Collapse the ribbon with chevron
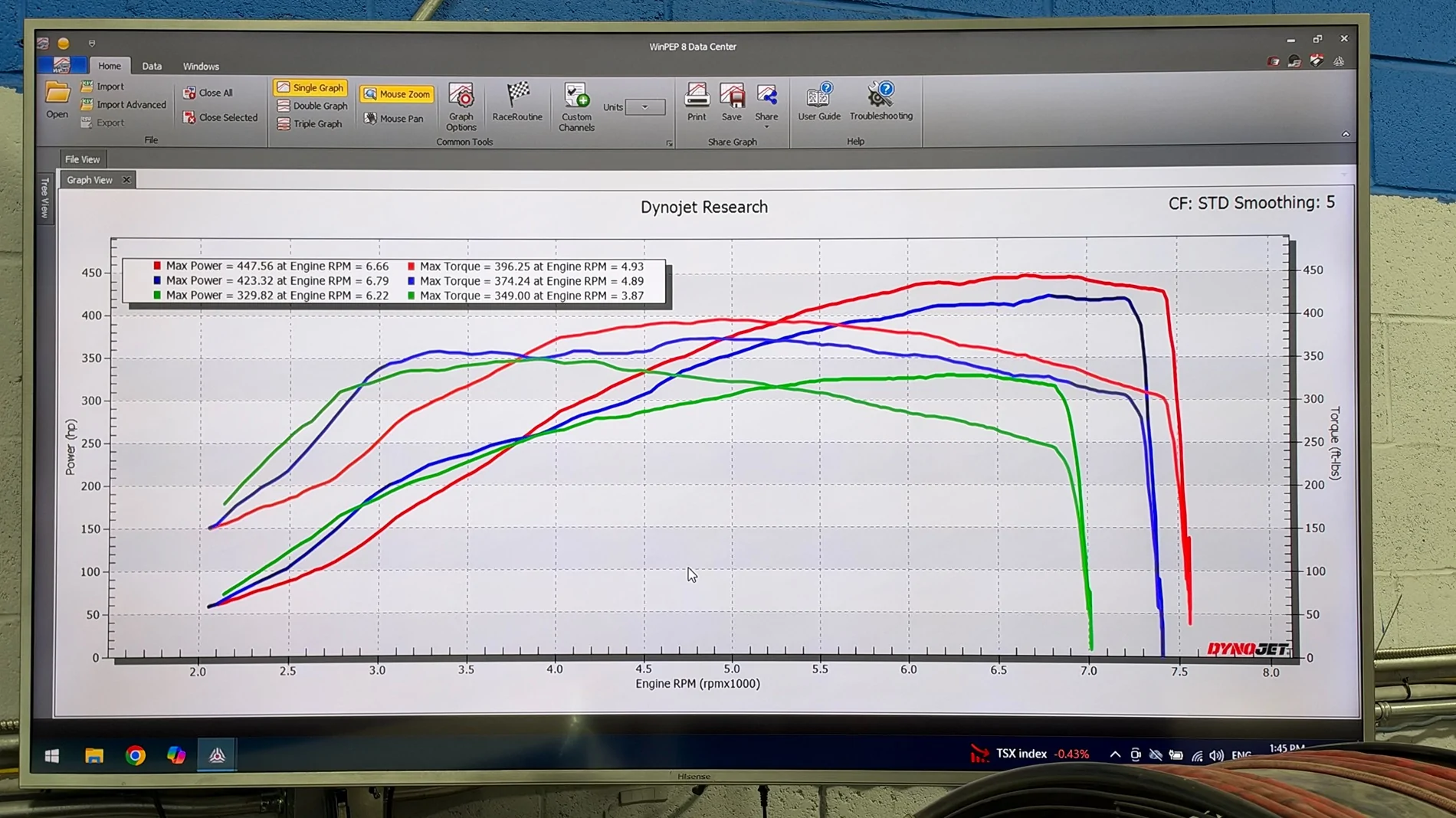Viewport: 1456px width, 818px height. [x=1346, y=134]
